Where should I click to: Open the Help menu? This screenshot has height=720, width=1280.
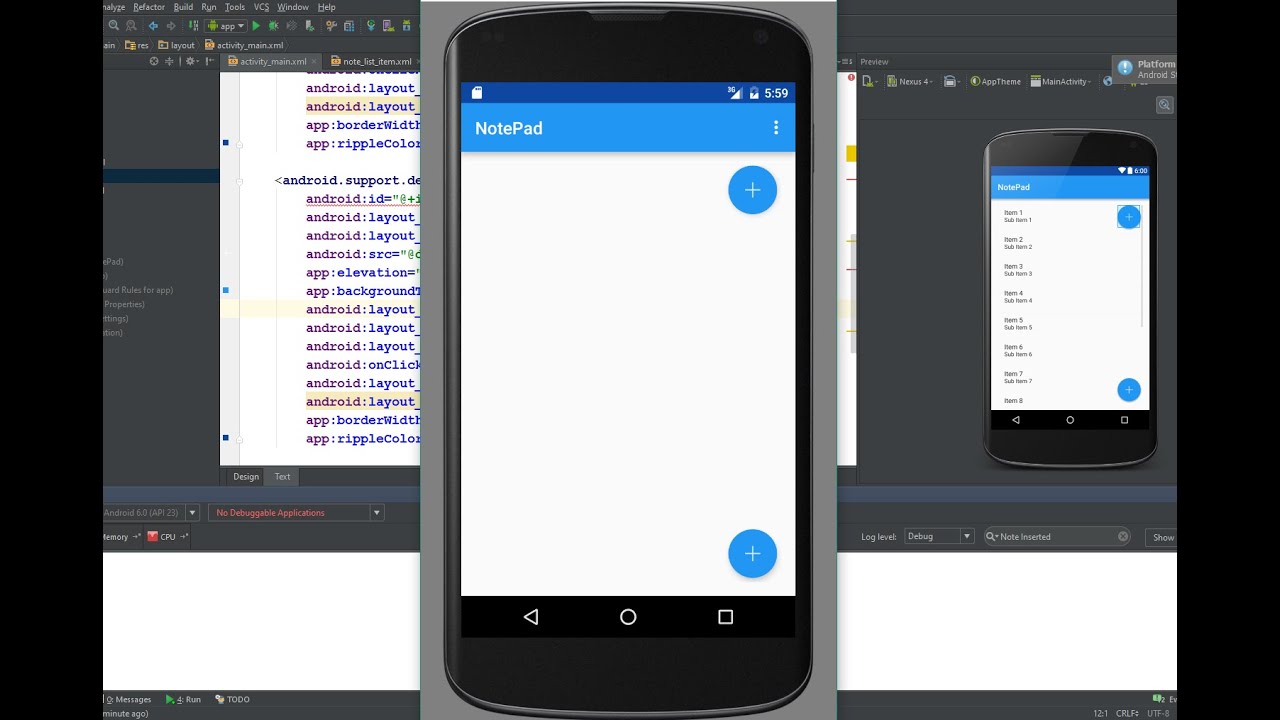[x=326, y=7]
